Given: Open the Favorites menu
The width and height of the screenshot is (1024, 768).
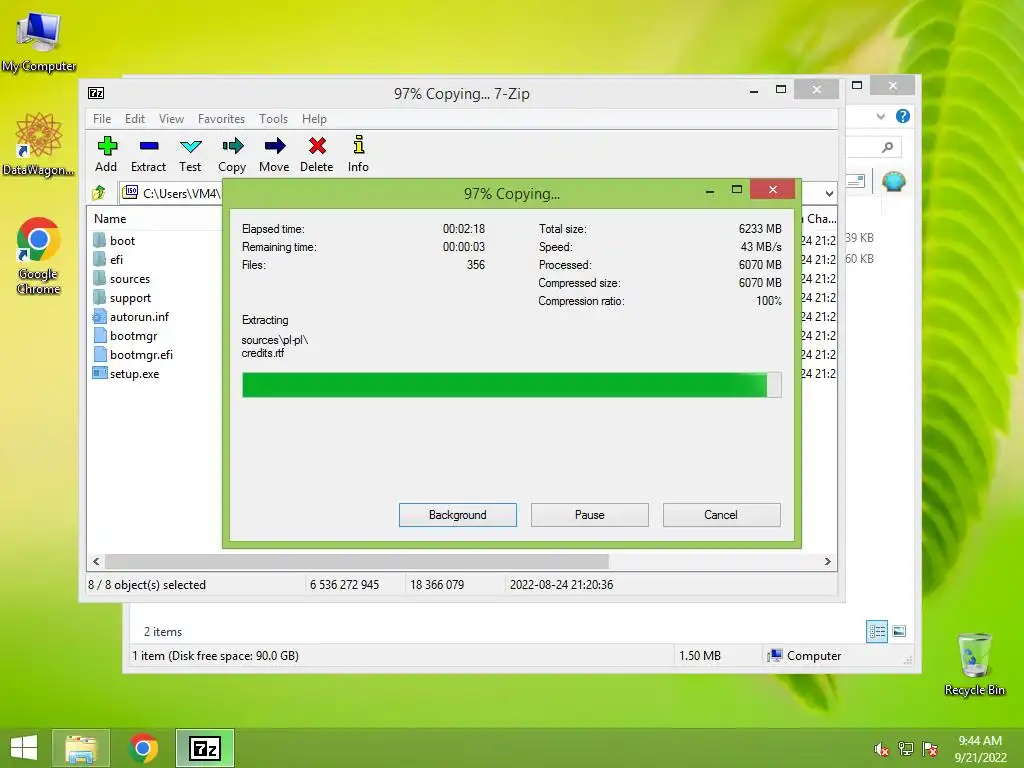Looking at the screenshot, I should click(x=221, y=119).
